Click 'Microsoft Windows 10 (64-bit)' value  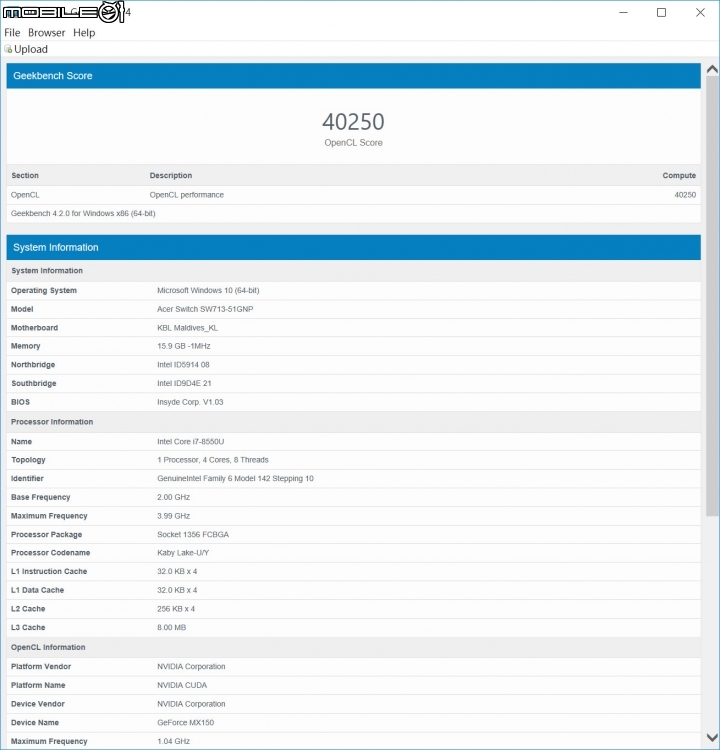click(x=208, y=290)
